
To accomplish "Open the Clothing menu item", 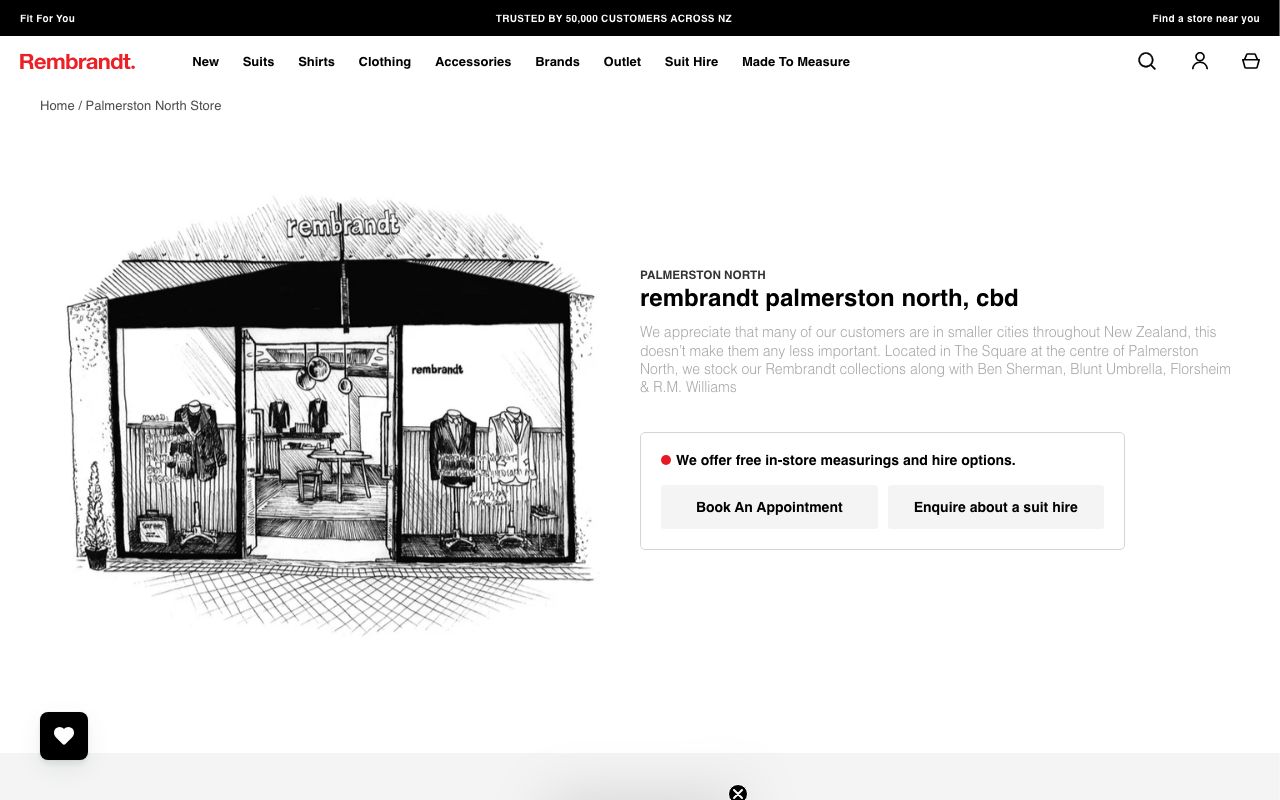I will point(385,62).
